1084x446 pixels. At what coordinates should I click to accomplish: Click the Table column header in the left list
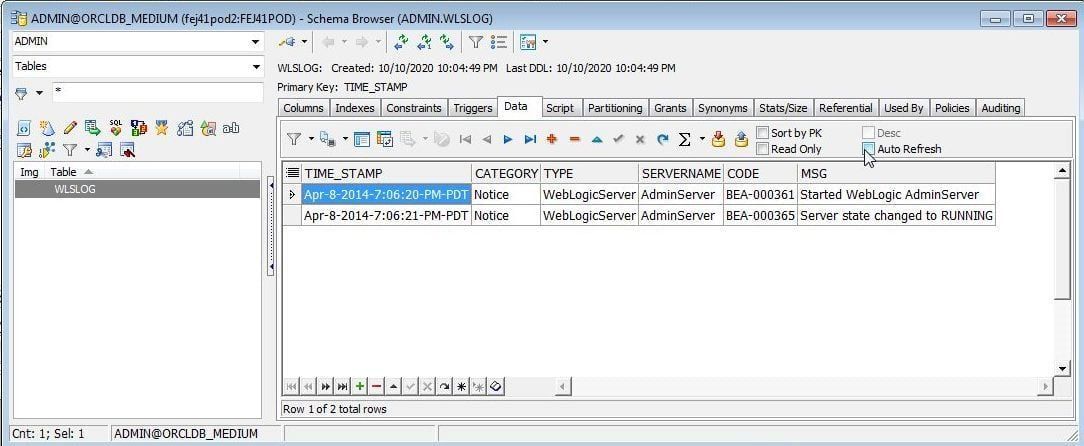[x=143, y=172]
